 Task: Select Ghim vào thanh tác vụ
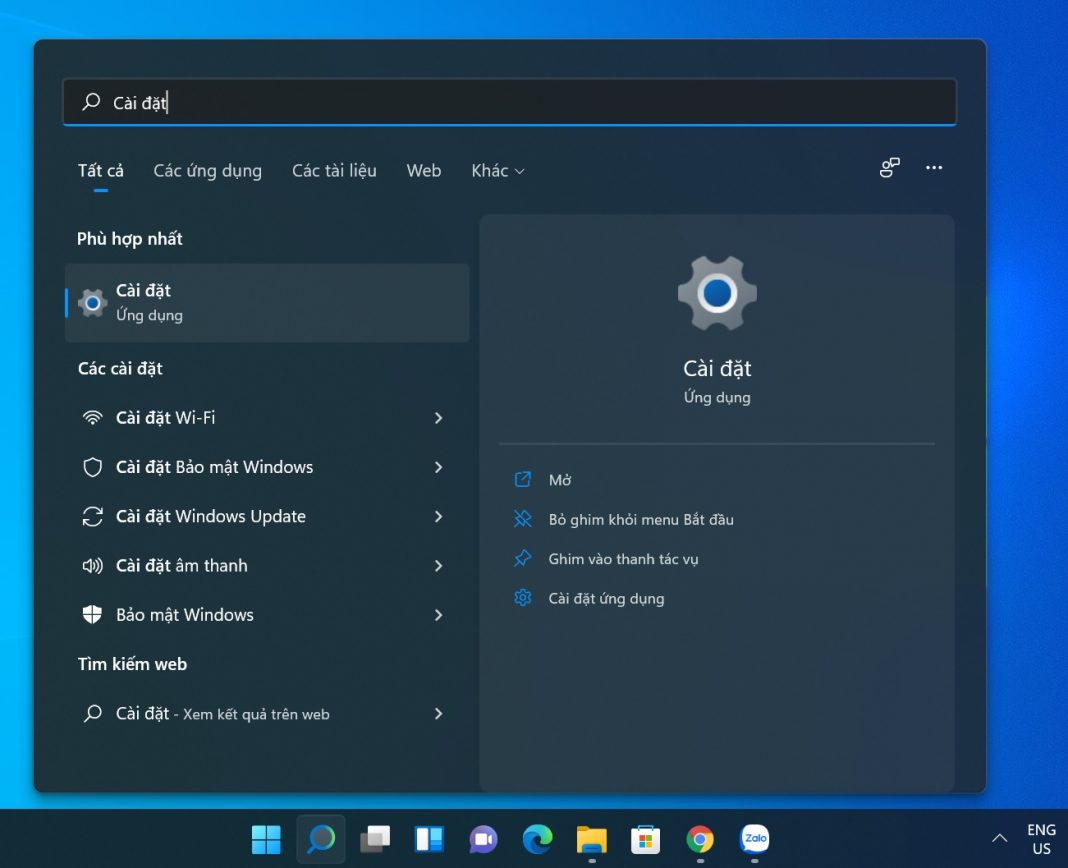[623, 559]
